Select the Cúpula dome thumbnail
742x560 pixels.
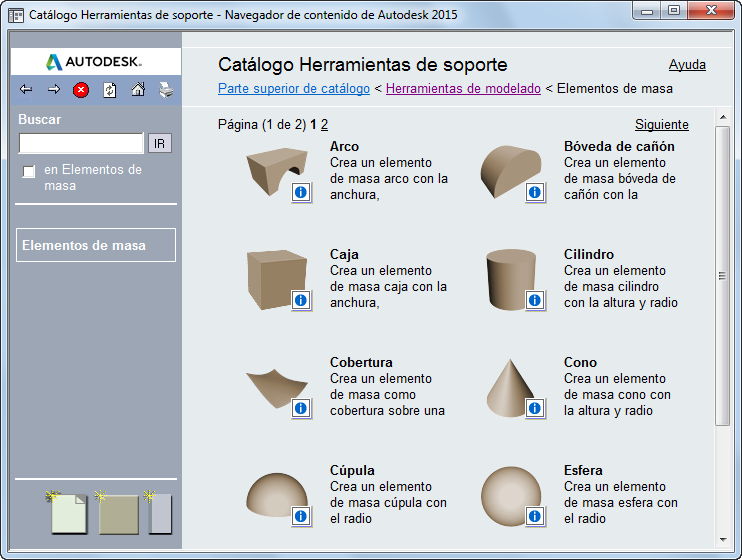(277, 495)
